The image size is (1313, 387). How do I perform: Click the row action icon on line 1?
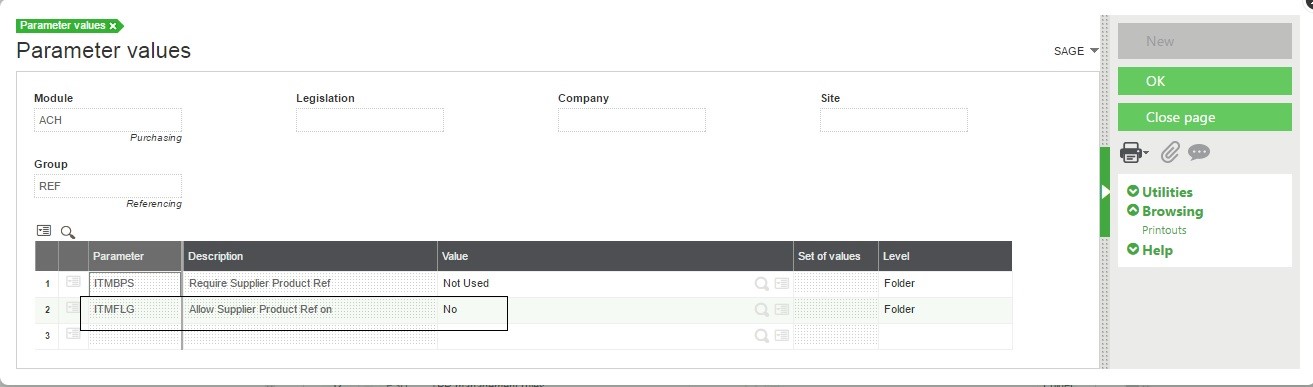point(73,283)
